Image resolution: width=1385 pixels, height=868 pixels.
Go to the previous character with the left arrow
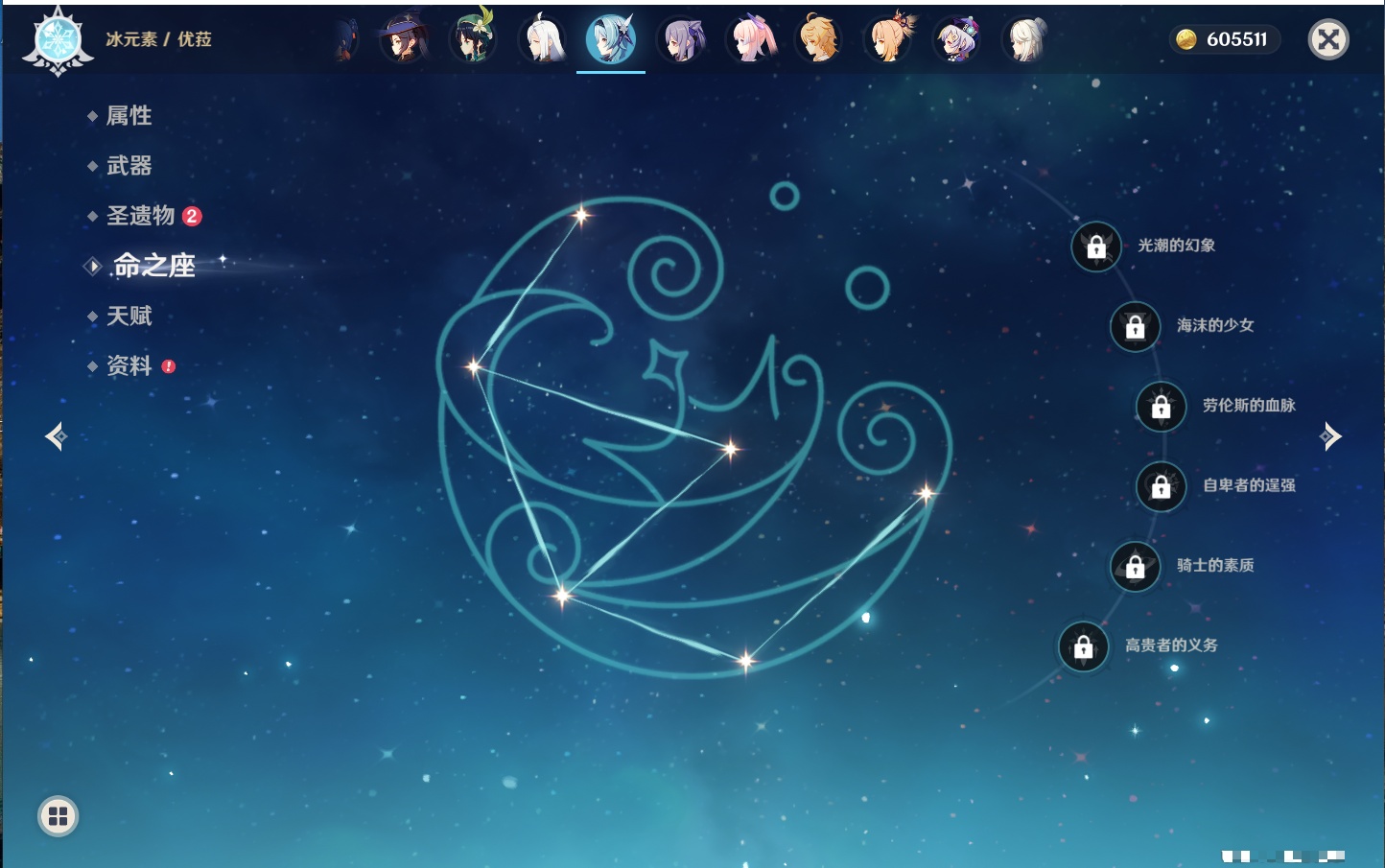click(x=57, y=436)
